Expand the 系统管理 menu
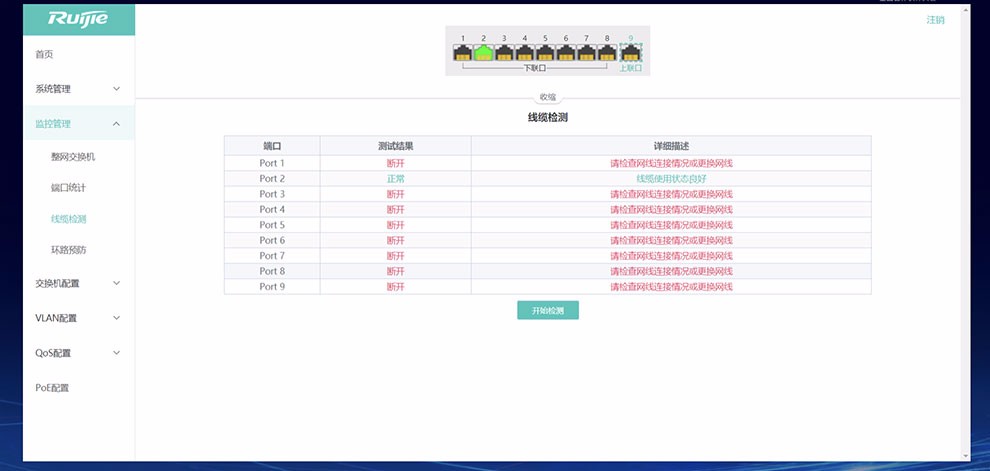 click(78, 89)
